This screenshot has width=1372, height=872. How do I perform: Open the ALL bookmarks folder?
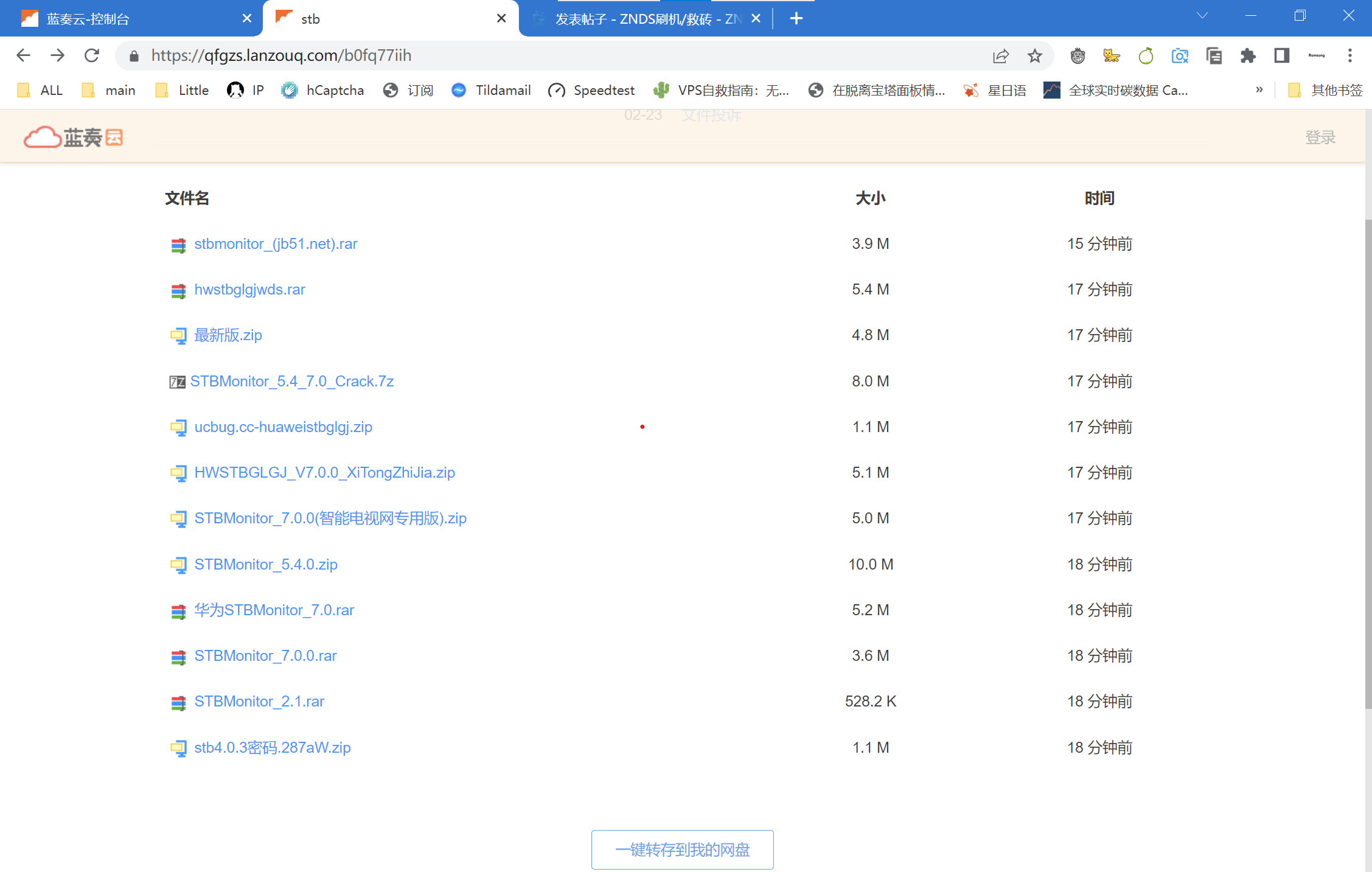click(x=40, y=90)
